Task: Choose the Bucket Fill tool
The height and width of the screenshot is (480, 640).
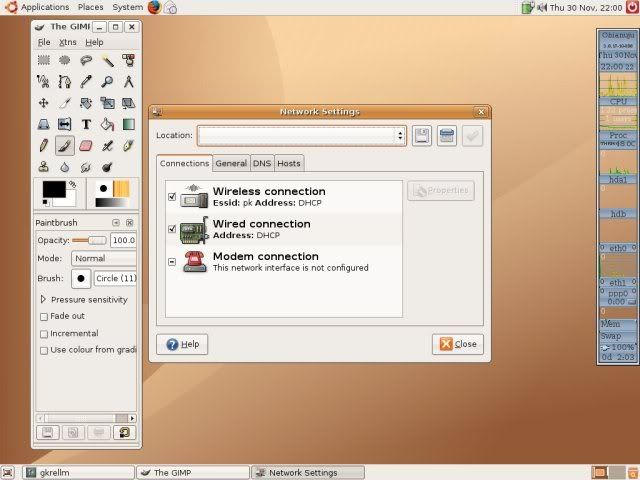Action: [x=107, y=124]
